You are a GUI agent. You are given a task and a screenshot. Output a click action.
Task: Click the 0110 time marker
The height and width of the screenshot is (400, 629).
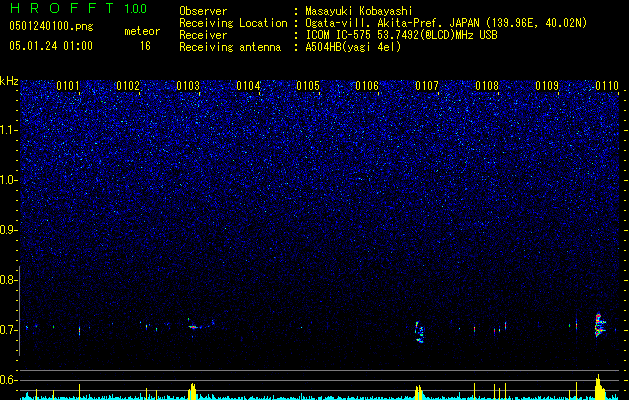coord(607,86)
